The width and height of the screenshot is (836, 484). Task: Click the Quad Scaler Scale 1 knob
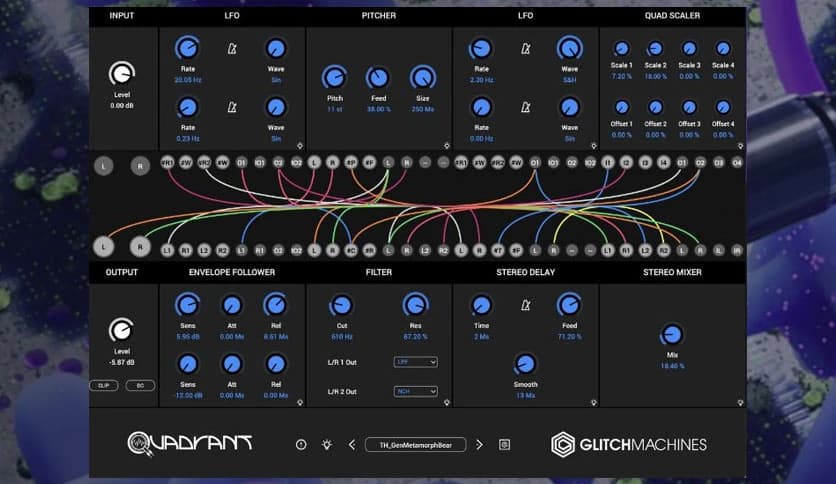coord(622,49)
